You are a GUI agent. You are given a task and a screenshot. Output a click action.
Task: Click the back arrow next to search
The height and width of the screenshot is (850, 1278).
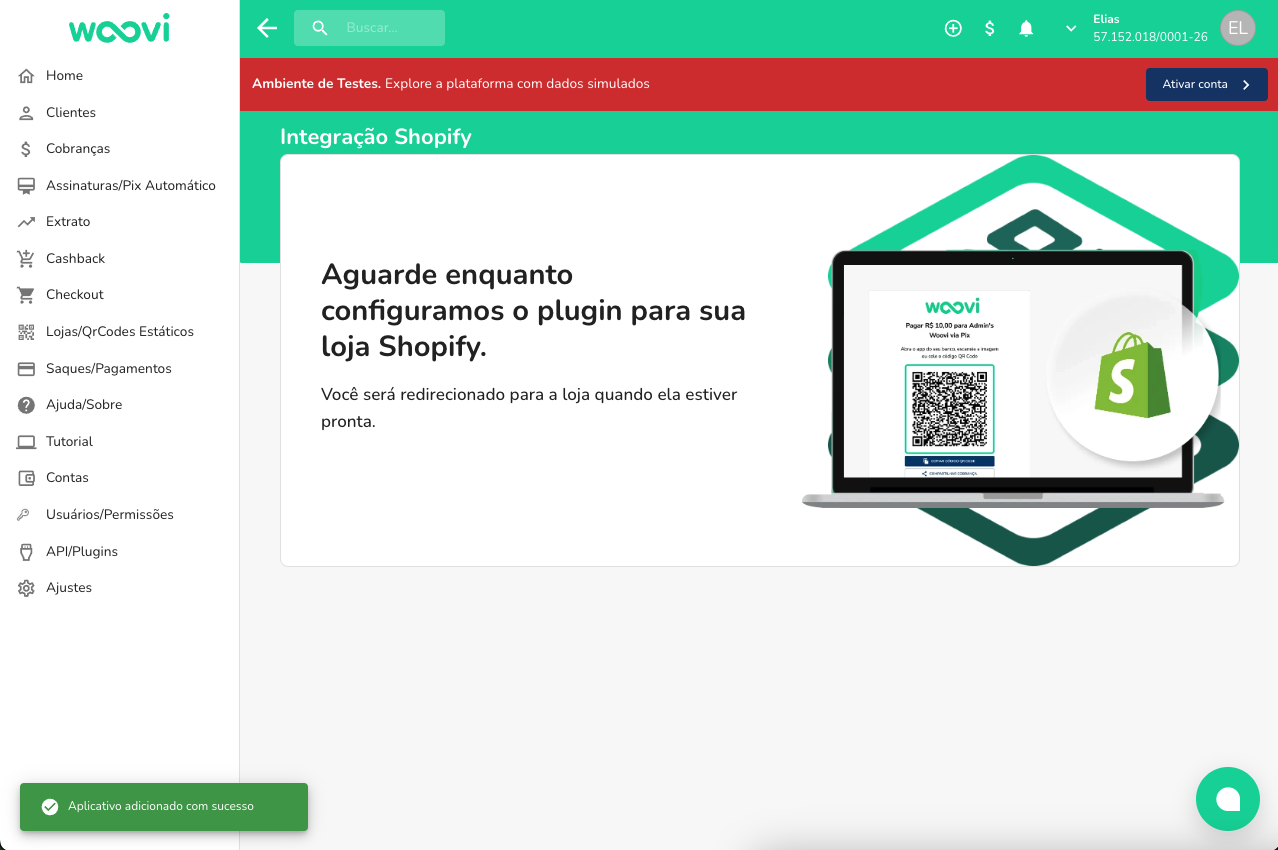click(266, 28)
